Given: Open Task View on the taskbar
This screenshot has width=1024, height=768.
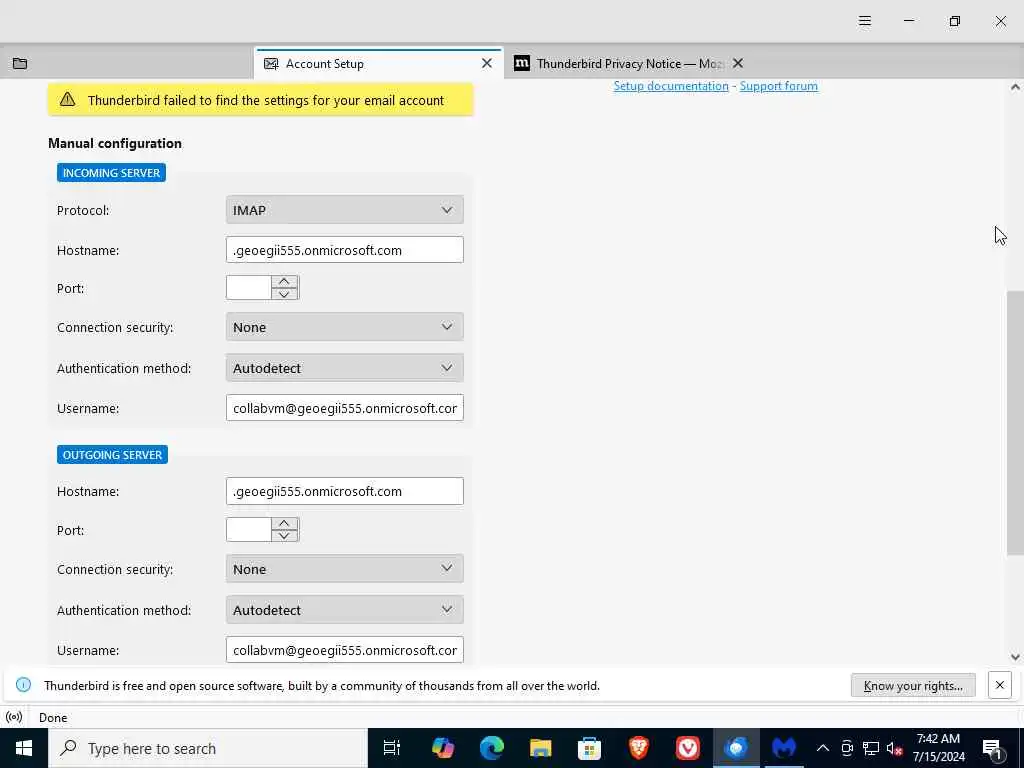Looking at the screenshot, I should click(392, 748).
